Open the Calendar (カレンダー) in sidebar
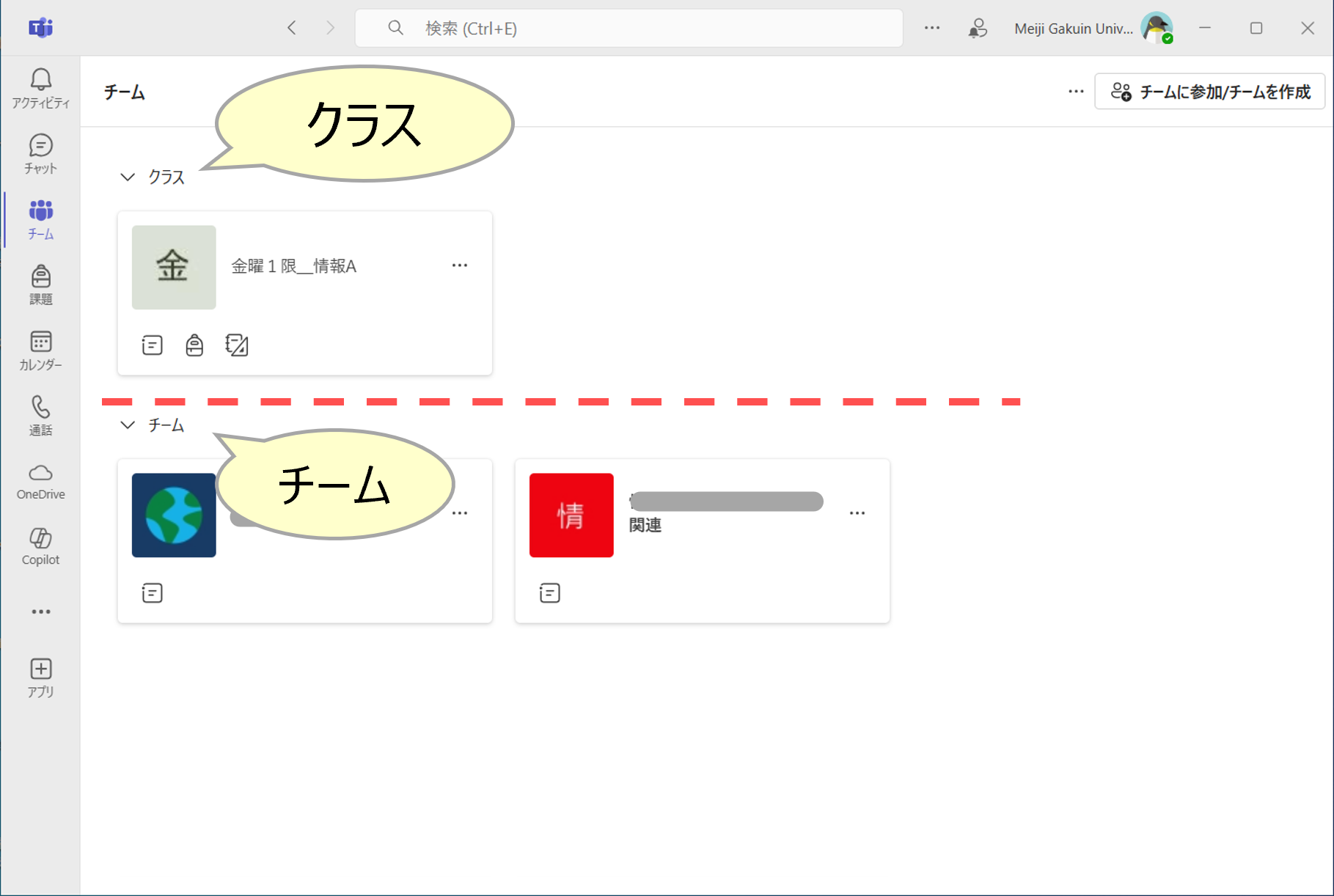Image resolution: width=1334 pixels, height=896 pixels. pos(40,350)
